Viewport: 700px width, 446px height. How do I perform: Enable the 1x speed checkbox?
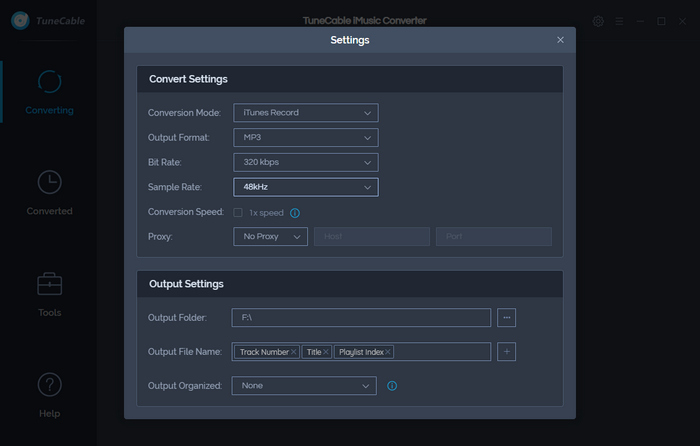click(x=238, y=213)
